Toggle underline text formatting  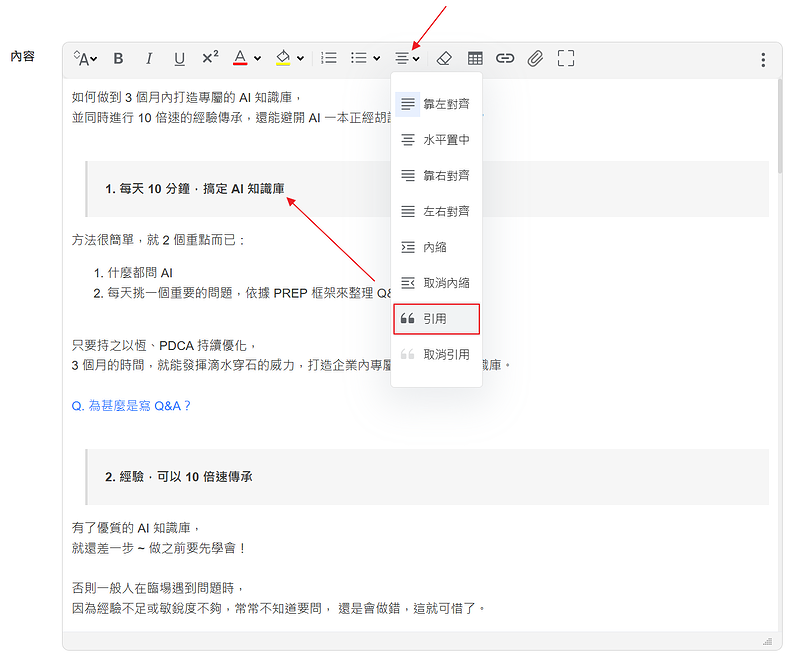(x=179, y=59)
